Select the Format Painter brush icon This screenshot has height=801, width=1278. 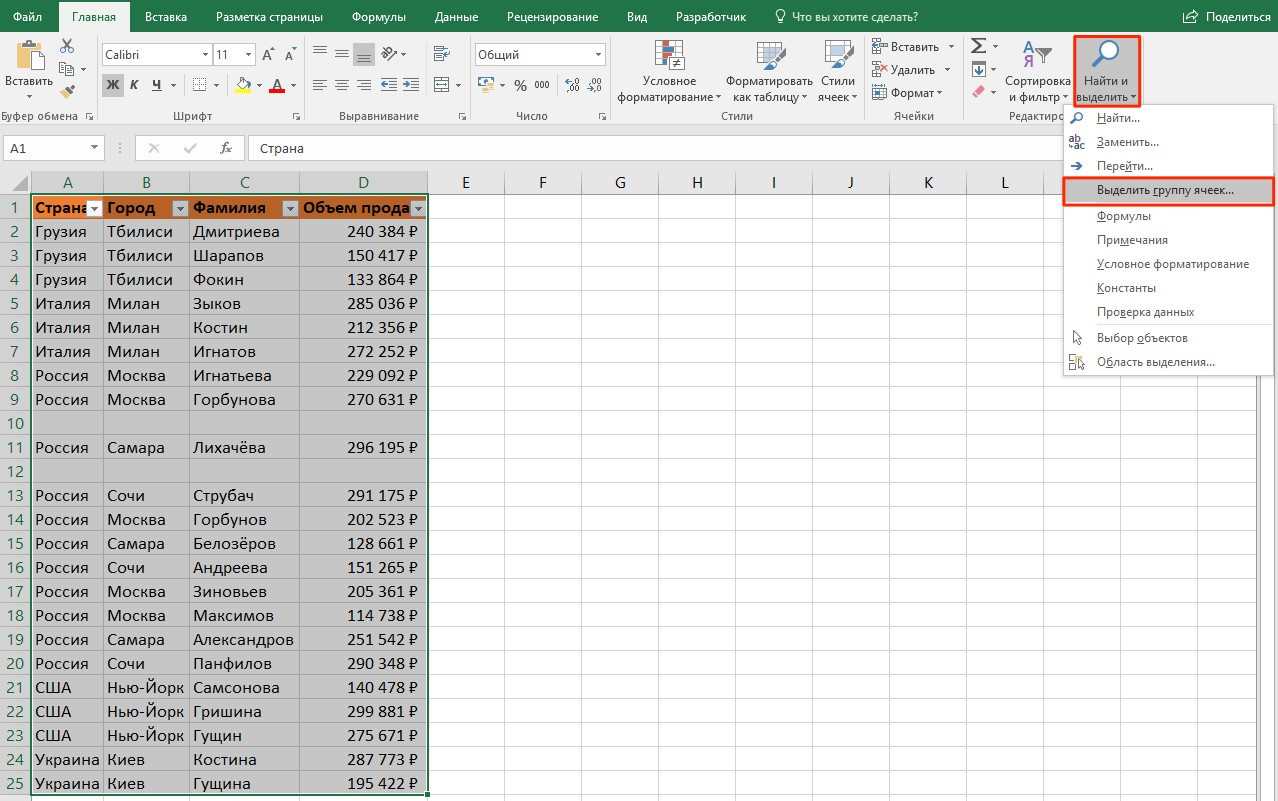click(66, 90)
